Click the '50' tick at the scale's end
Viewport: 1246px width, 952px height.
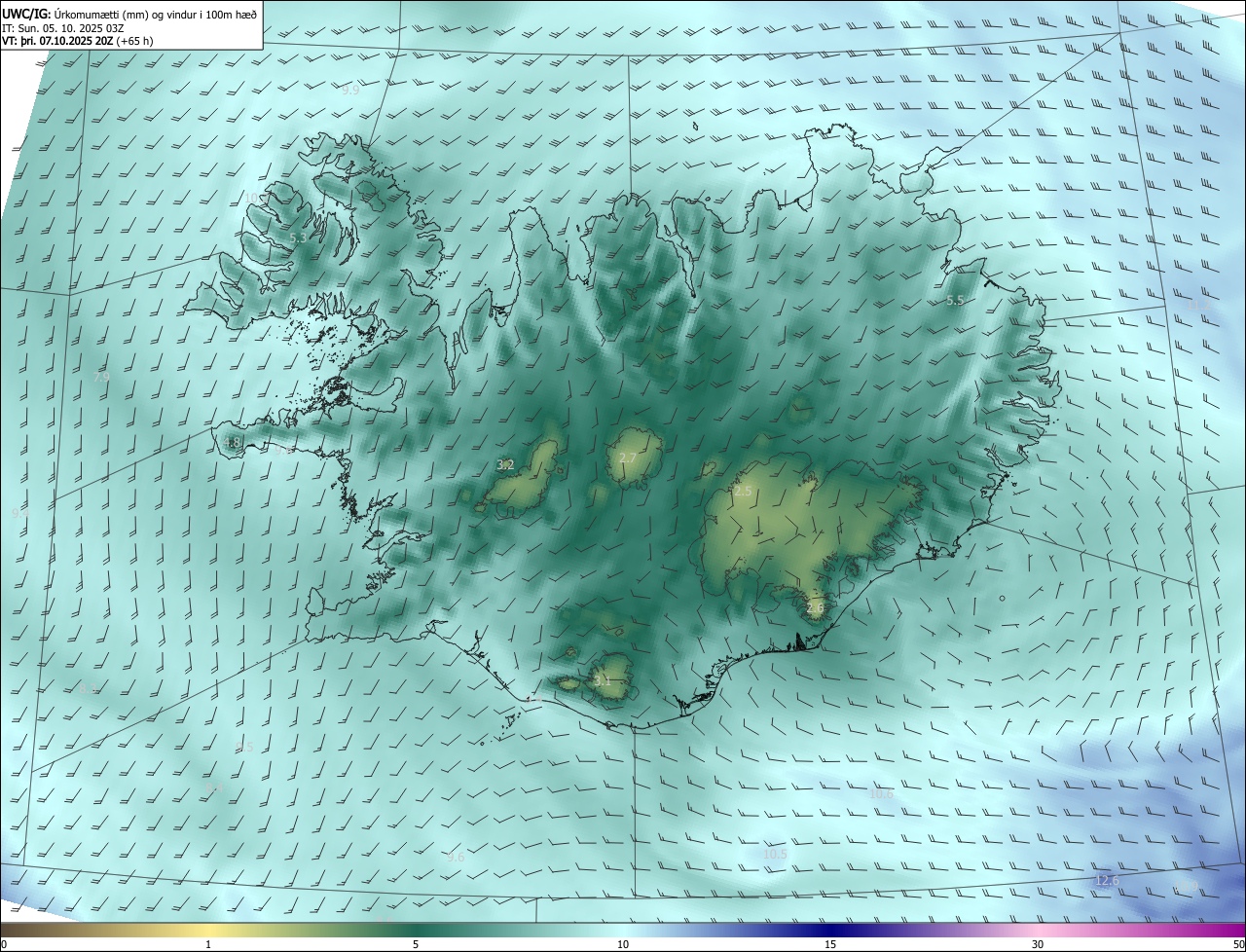pos(1238,944)
